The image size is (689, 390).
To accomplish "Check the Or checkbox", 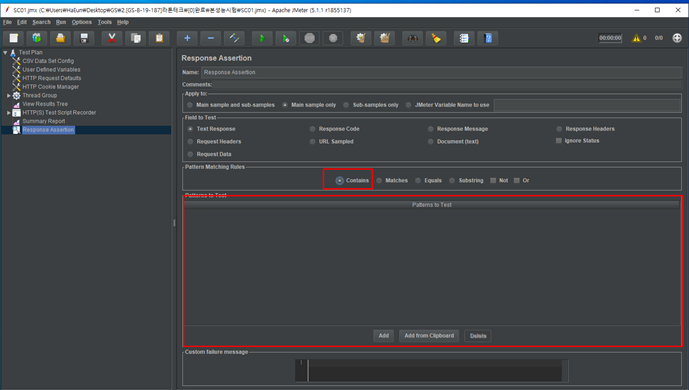I will pos(517,181).
